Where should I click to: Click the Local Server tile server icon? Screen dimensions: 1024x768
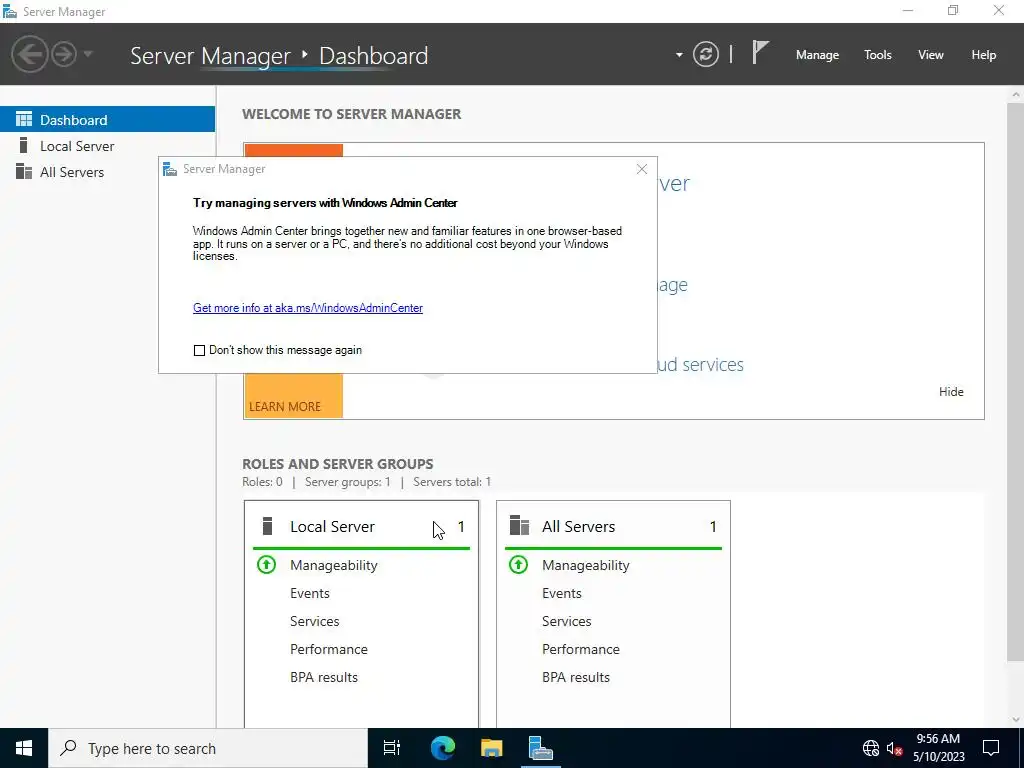[x=266, y=526]
